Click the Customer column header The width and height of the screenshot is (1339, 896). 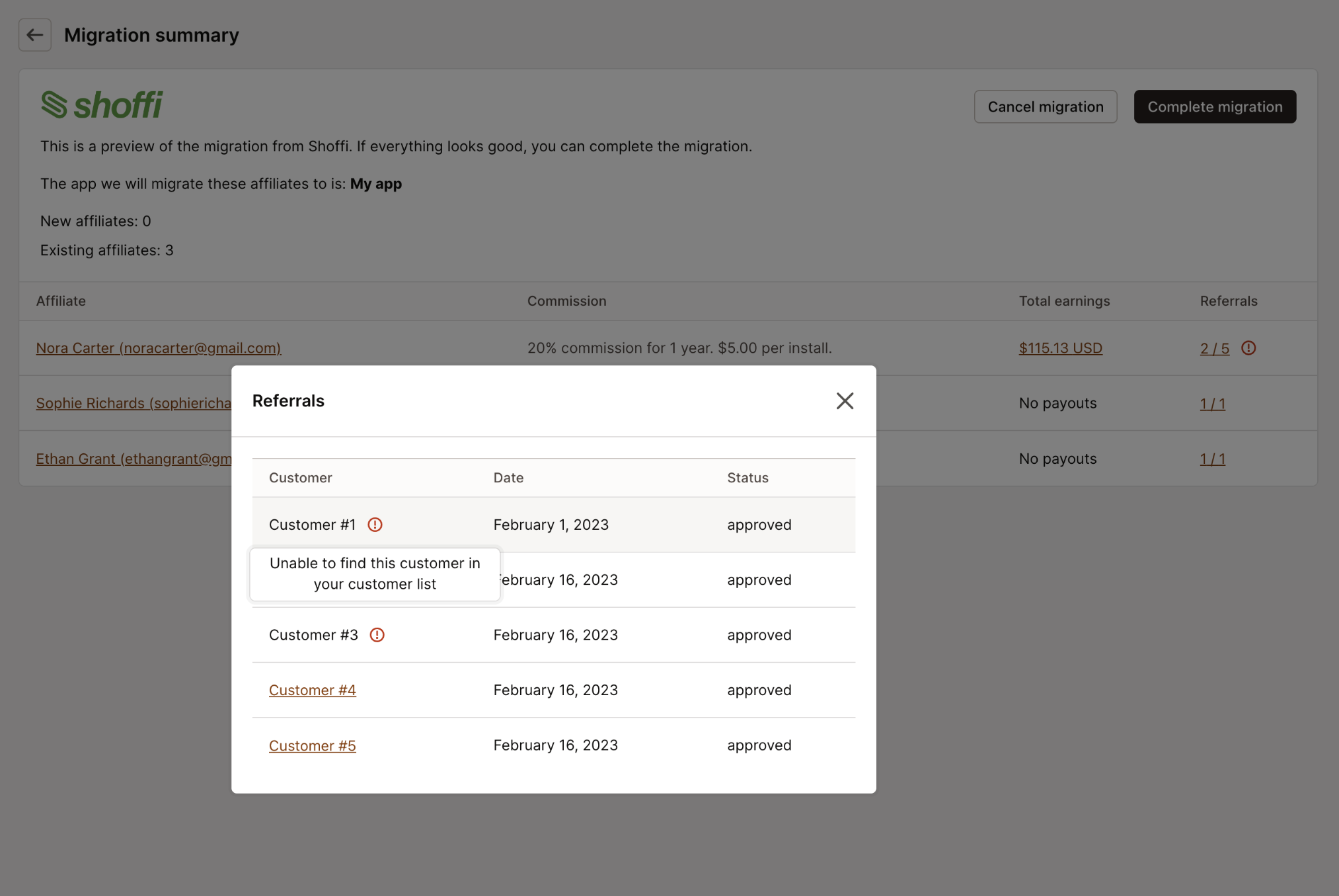(x=300, y=477)
